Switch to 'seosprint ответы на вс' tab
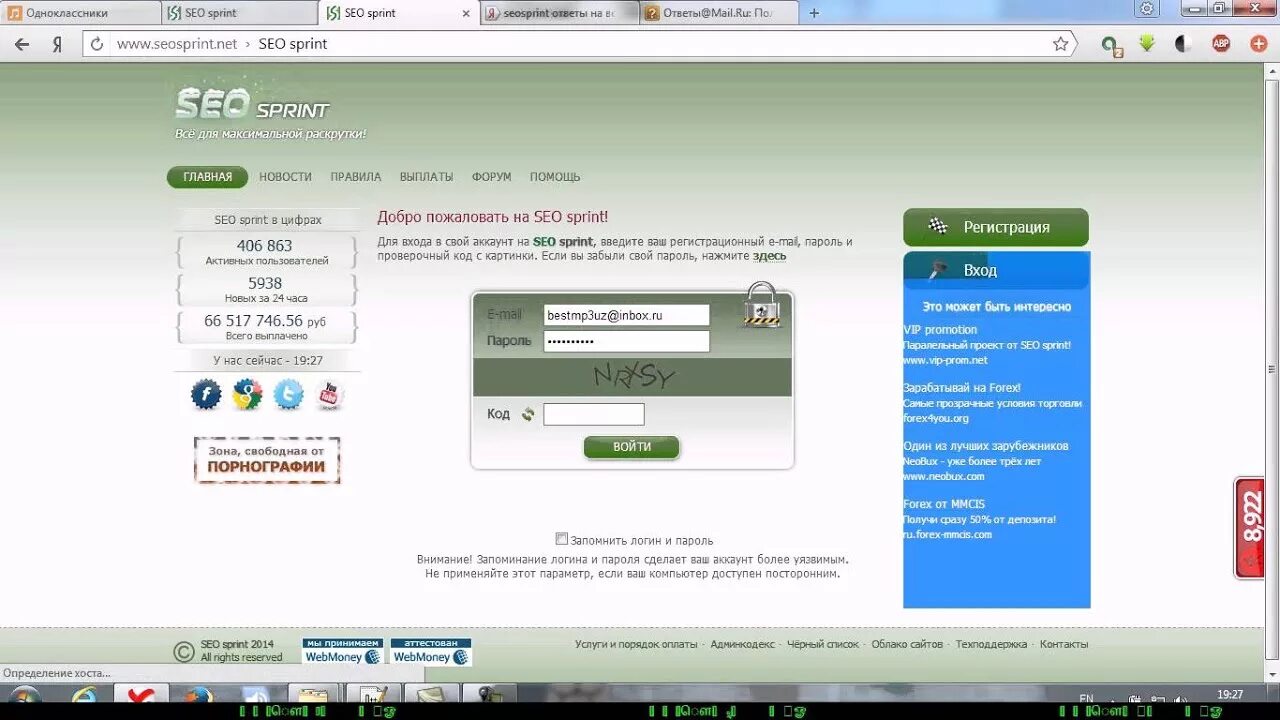 coord(560,13)
